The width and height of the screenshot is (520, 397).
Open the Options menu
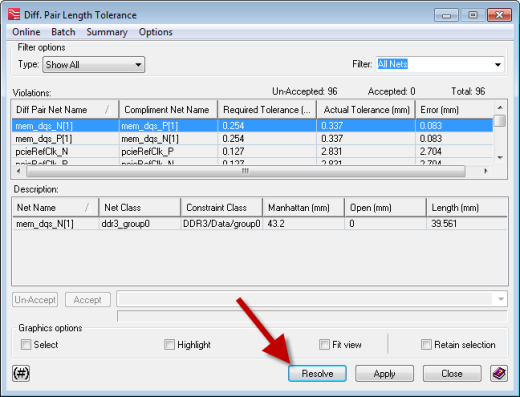click(x=156, y=32)
